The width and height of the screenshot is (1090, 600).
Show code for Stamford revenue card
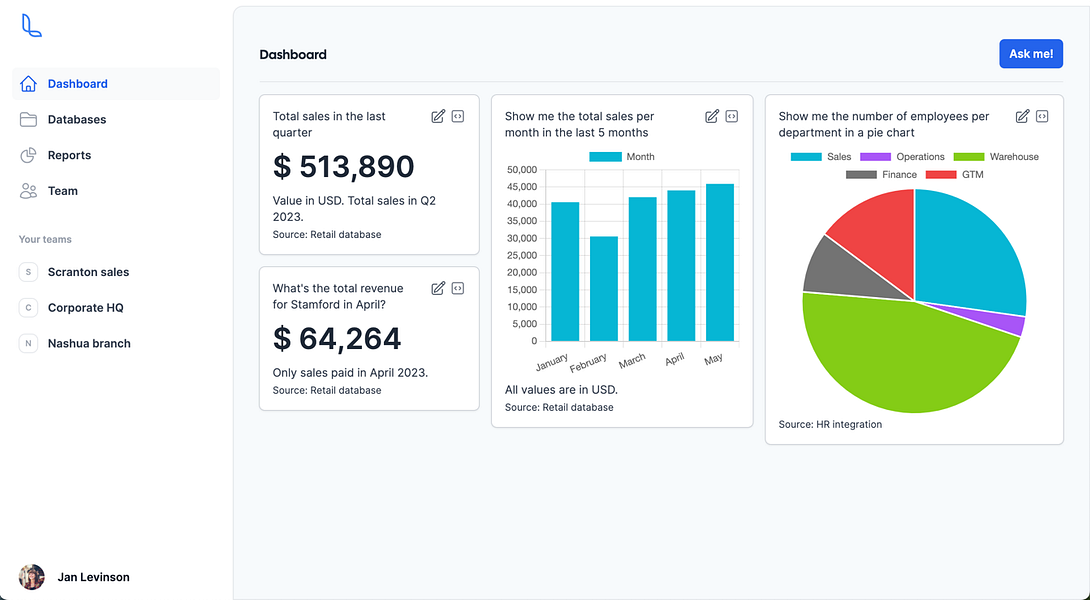click(x=457, y=288)
